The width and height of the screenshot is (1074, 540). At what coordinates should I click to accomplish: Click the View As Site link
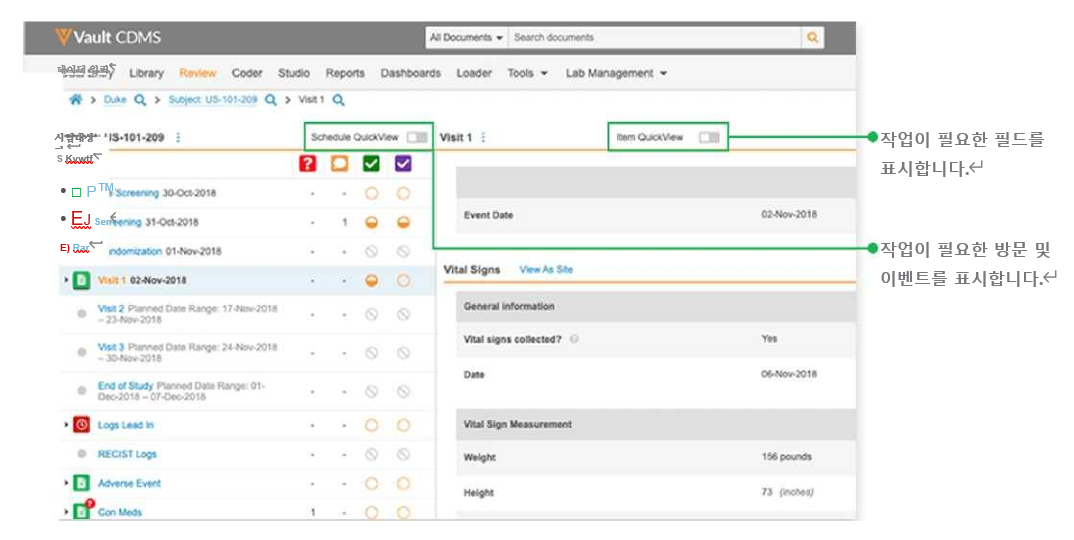[x=546, y=270]
